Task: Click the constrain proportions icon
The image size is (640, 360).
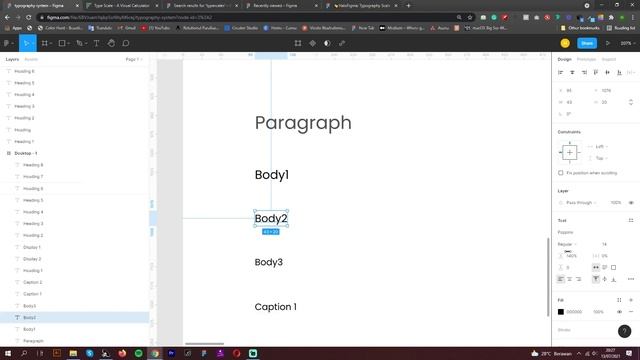Action: (x=631, y=102)
